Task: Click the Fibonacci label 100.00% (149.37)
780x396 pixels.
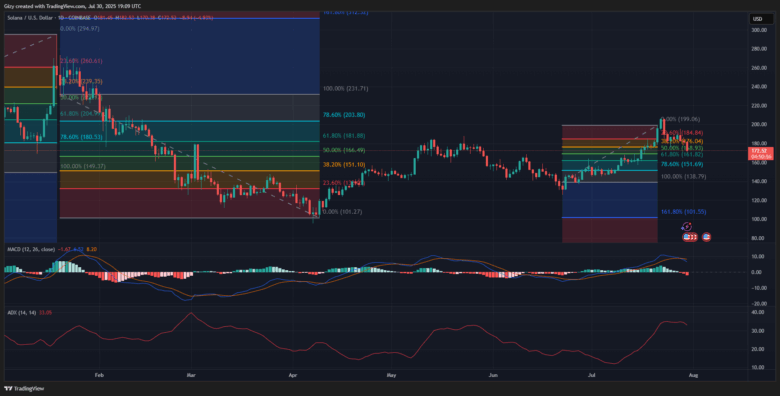Action: point(83,166)
